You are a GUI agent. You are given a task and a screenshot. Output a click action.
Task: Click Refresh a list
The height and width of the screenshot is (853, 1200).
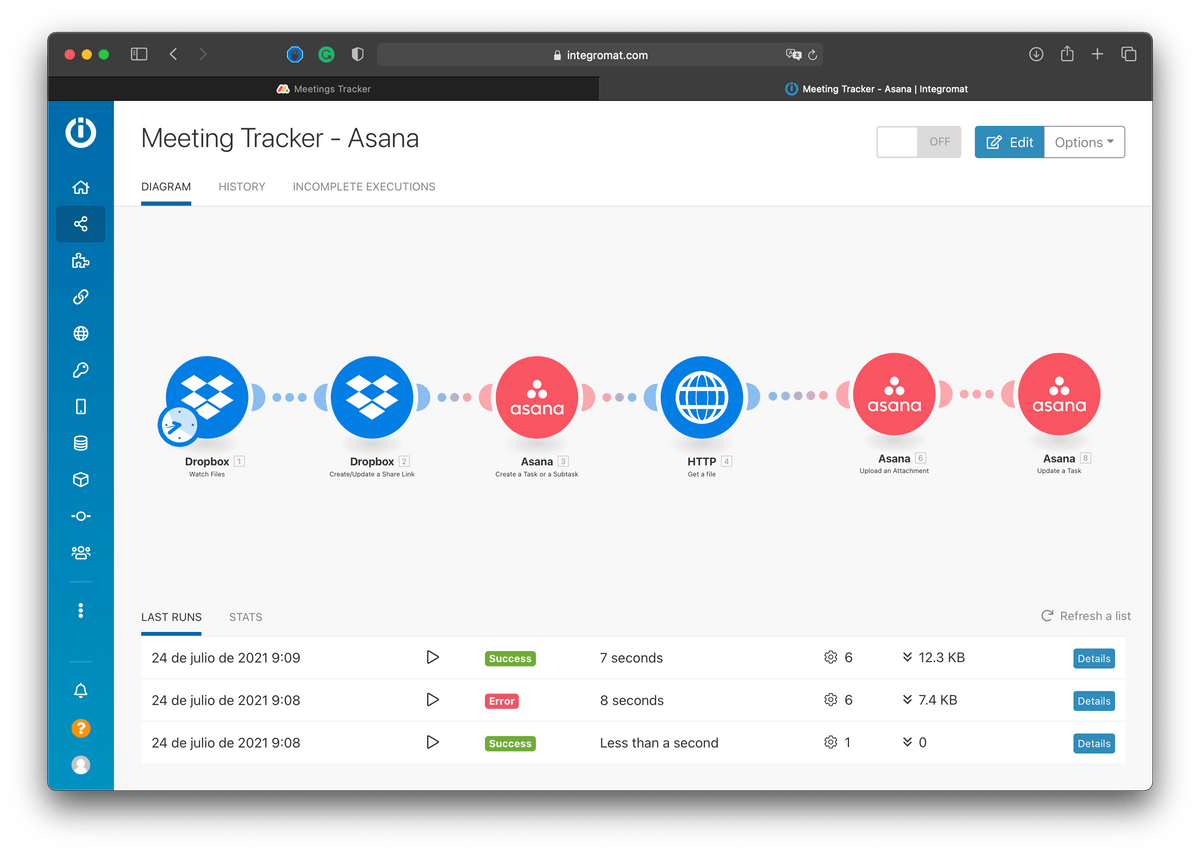pyautogui.click(x=1087, y=616)
